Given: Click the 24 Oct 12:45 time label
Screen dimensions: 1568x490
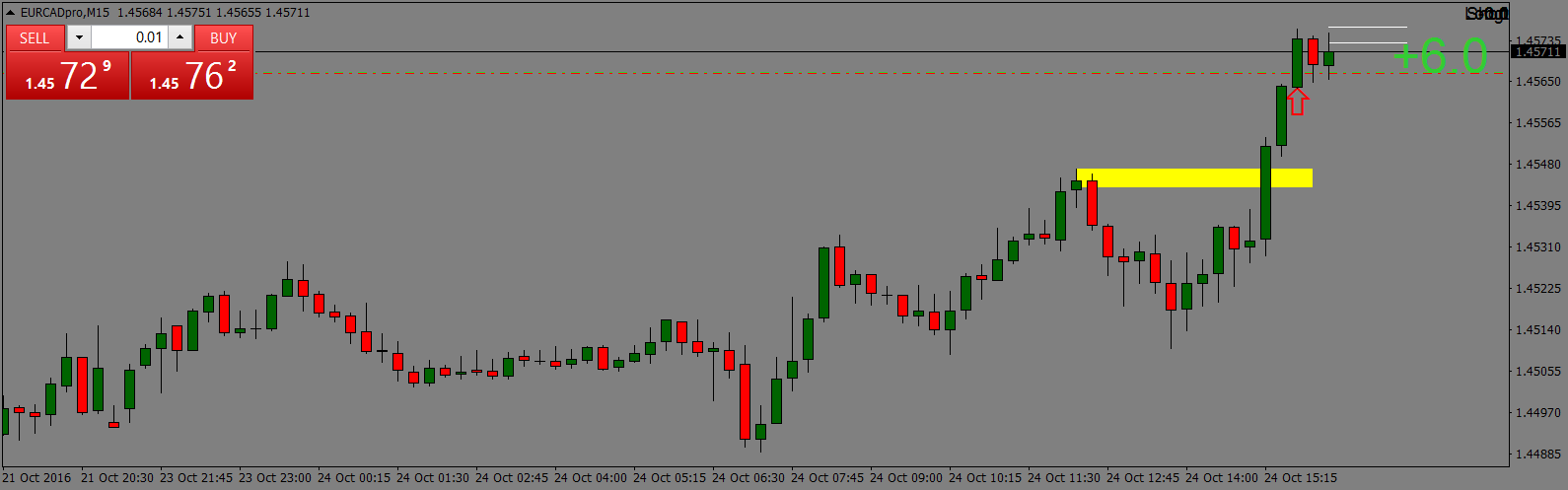Looking at the screenshot, I should click(x=1143, y=478).
